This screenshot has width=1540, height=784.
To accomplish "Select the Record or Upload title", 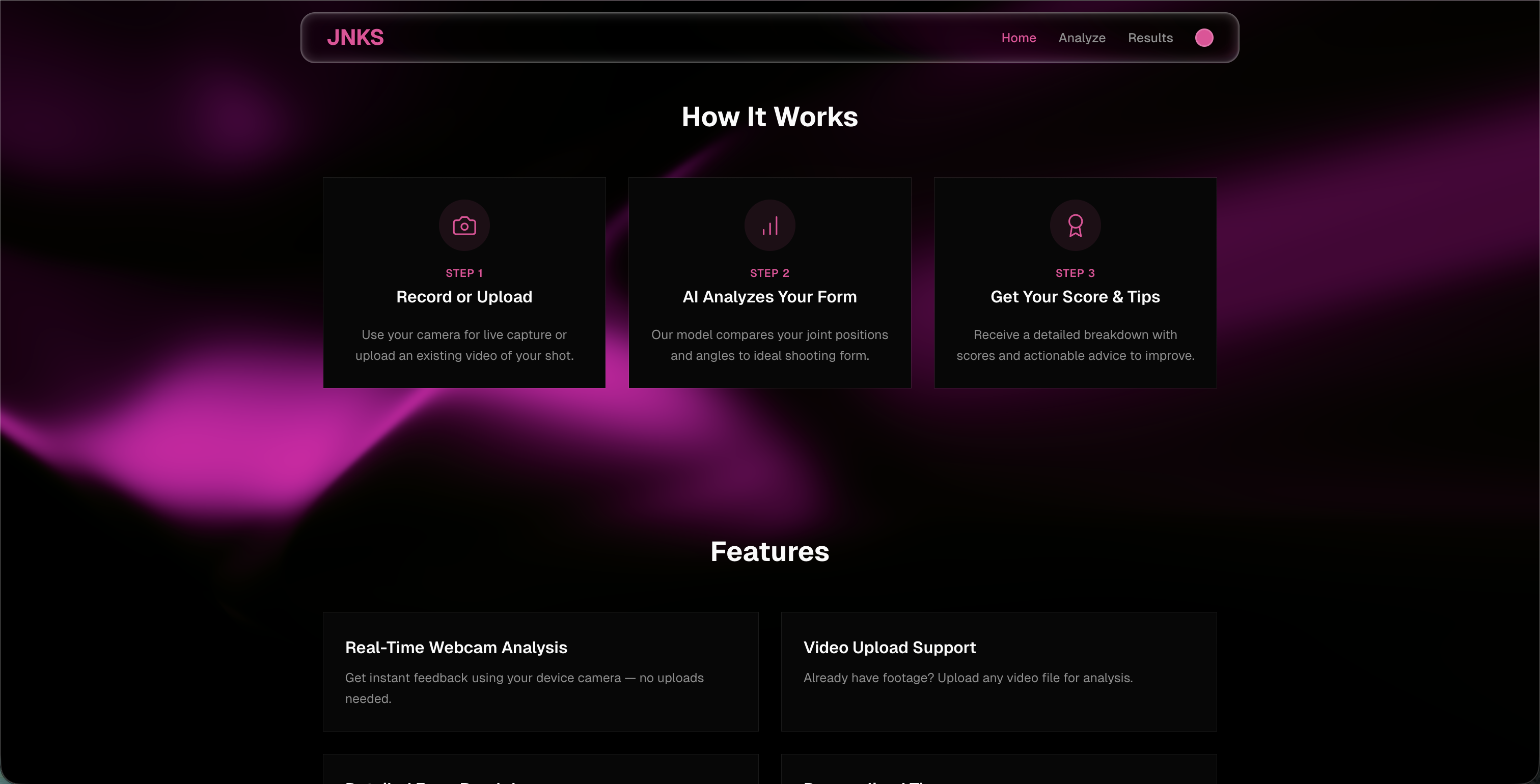I will coord(464,296).
